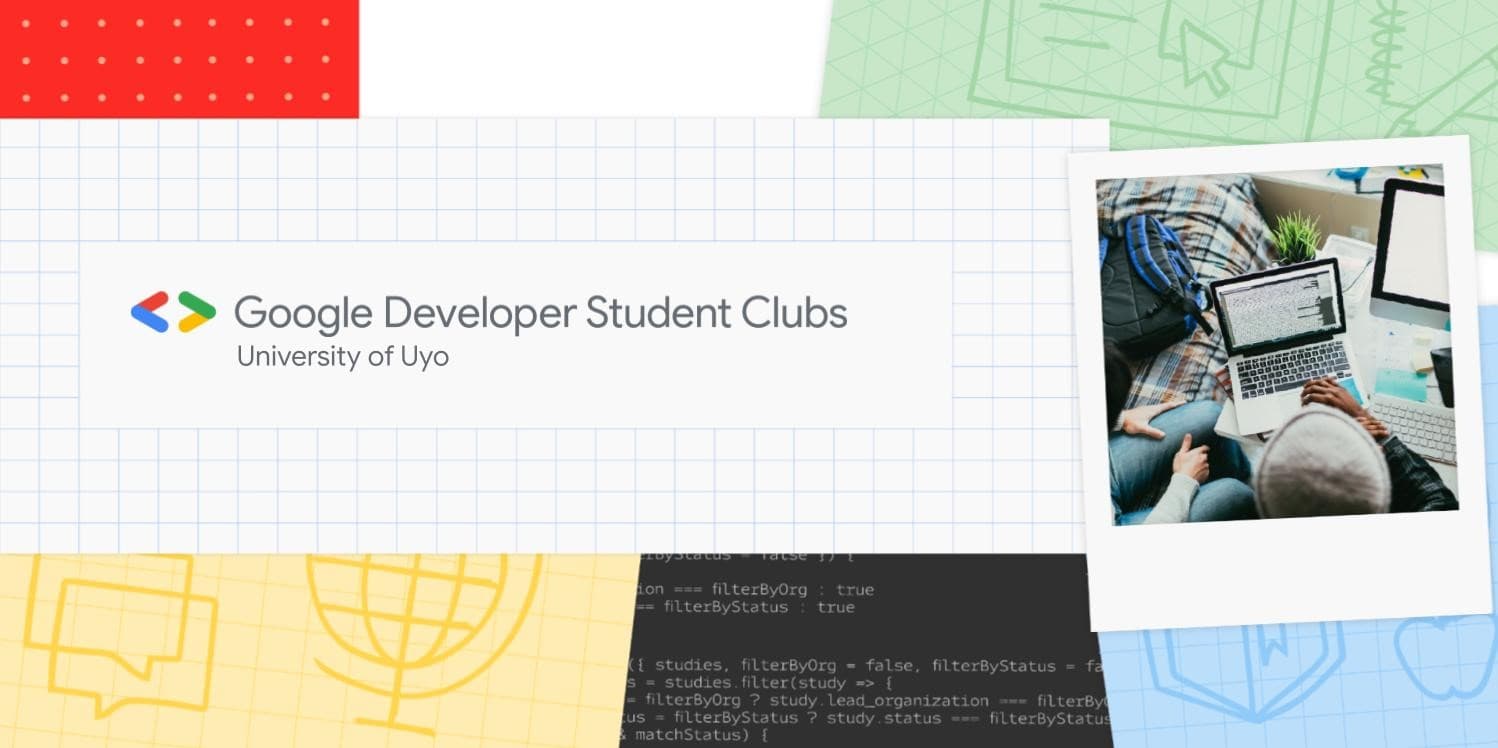Click the green right chevron of logo

(x=197, y=312)
